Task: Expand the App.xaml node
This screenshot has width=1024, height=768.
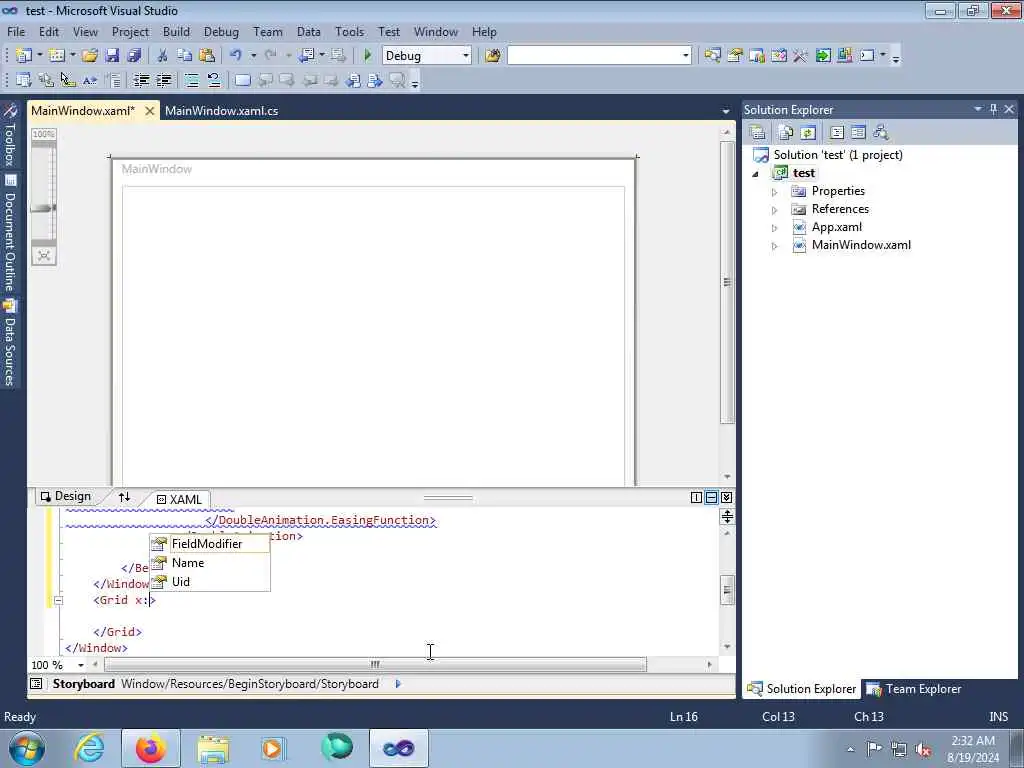Action: (775, 228)
